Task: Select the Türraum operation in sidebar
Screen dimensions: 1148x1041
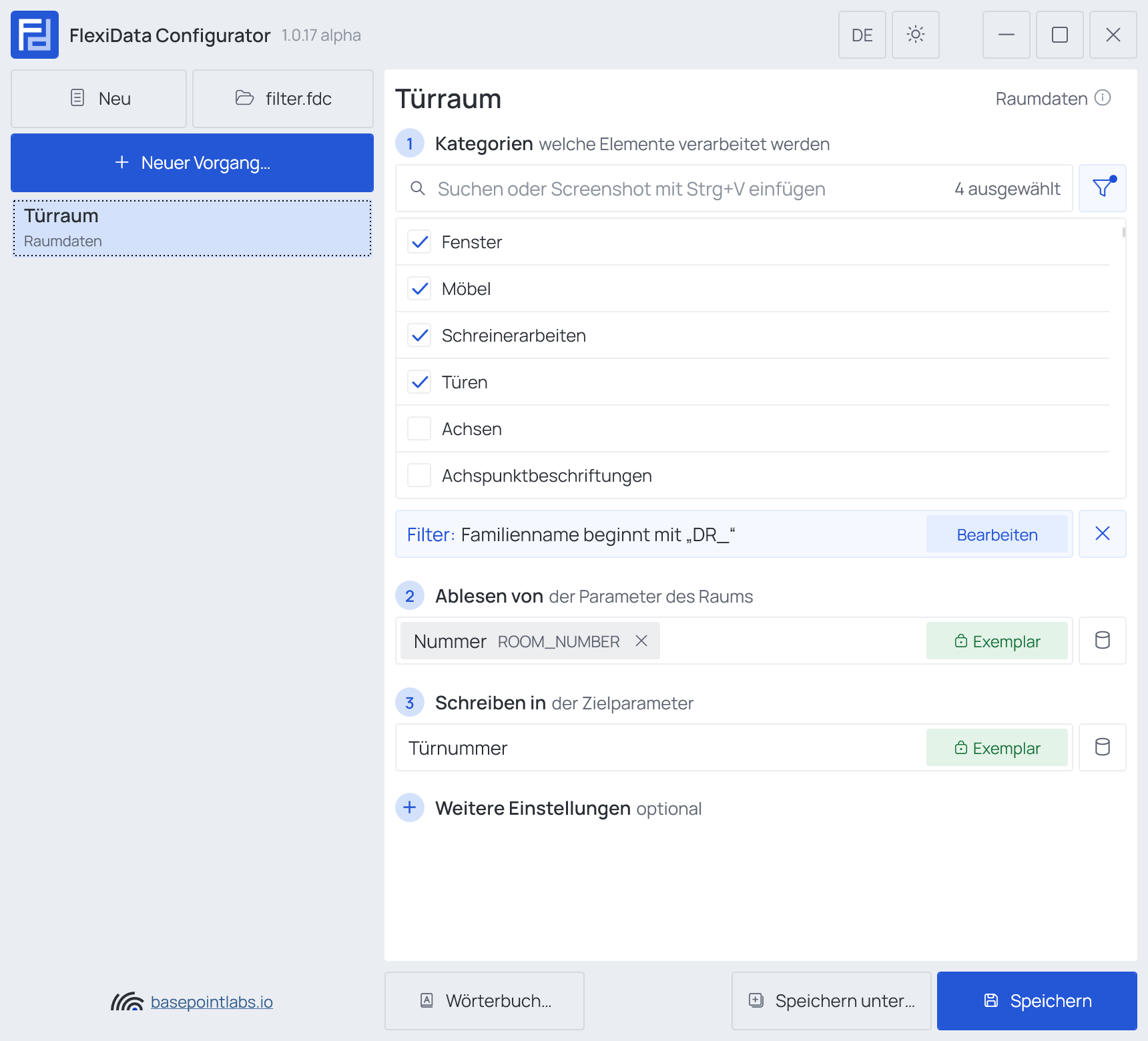Action: pos(192,228)
